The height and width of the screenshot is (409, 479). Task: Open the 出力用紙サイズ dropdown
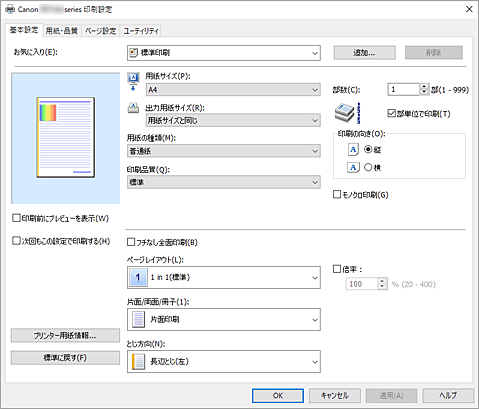[x=233, y=120]
